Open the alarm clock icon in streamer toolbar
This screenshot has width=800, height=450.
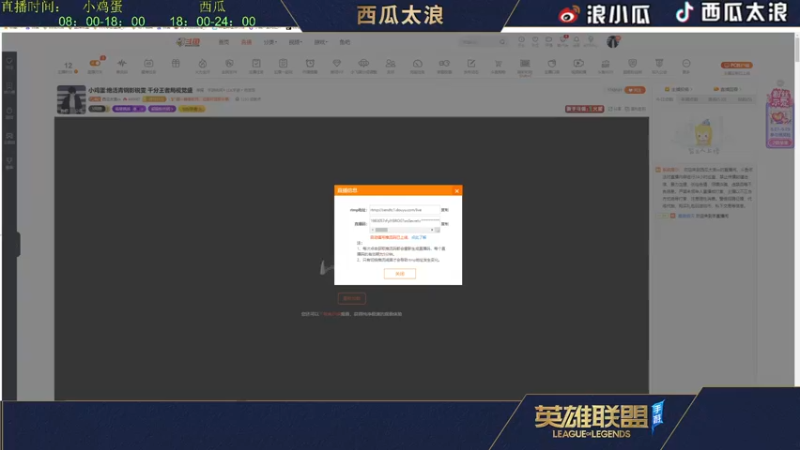[310, 65]
